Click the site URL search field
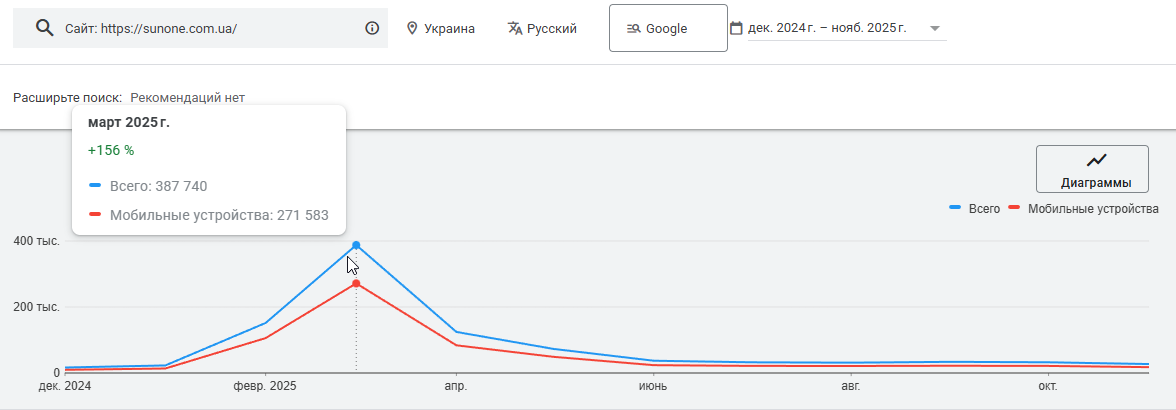Image resolution: width=1176 pixels, height=410 pixels. [200, 28]
